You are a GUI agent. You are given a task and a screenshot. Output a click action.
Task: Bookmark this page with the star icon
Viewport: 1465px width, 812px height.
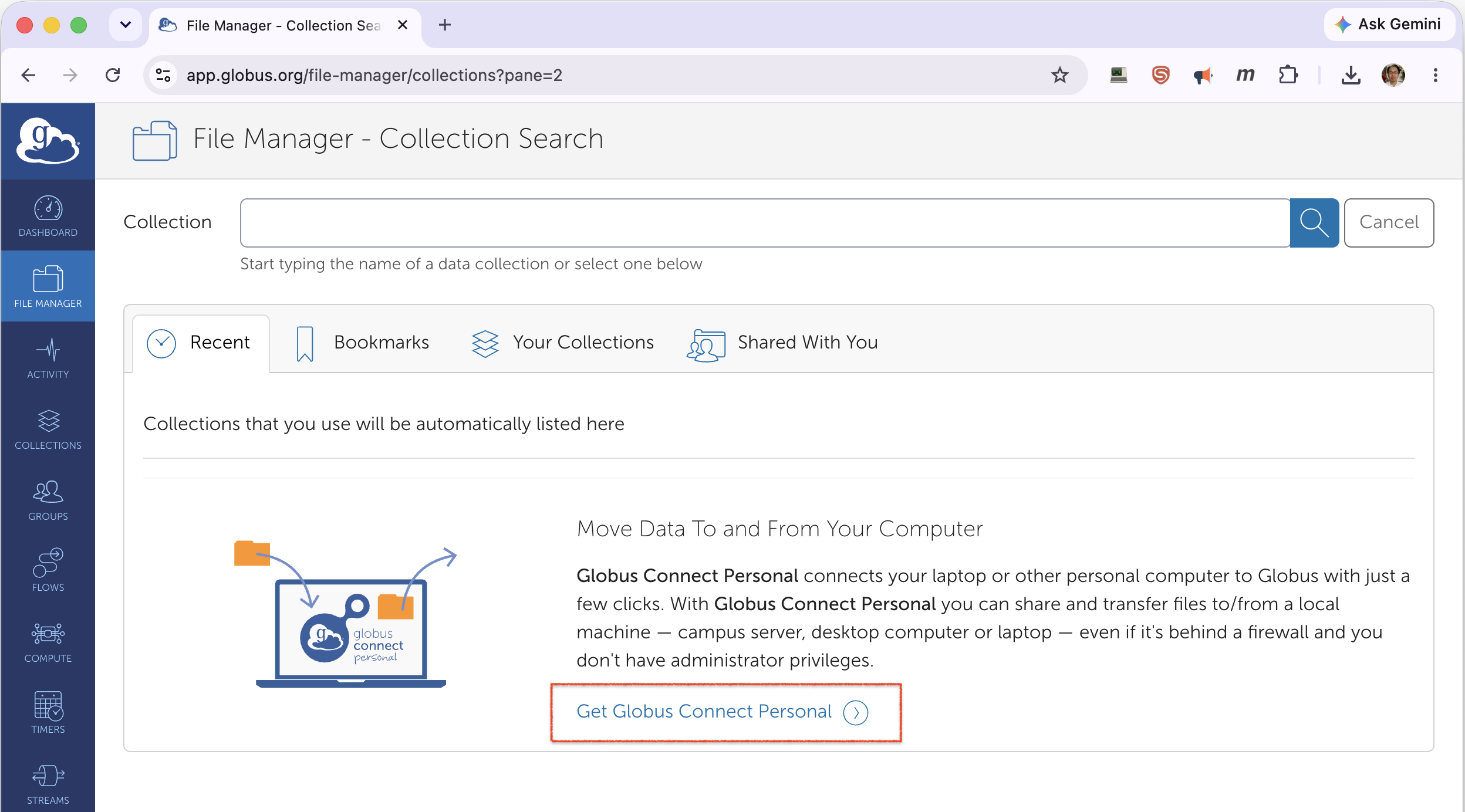(x=1059, y=75)
